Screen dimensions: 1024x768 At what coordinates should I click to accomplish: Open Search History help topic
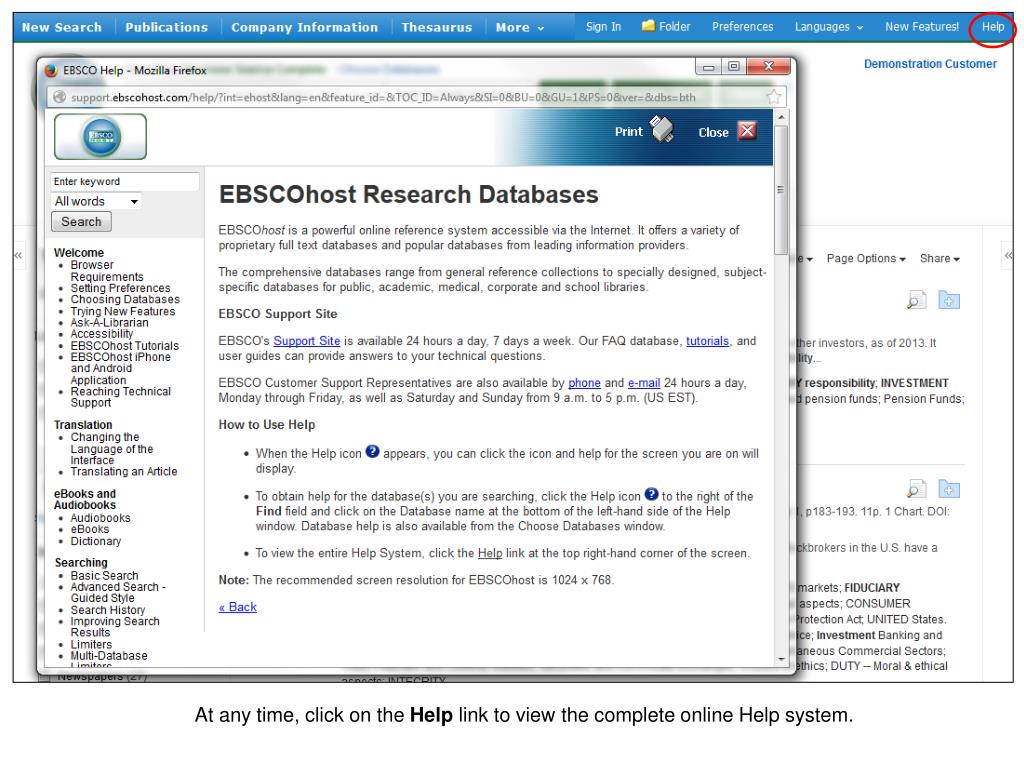108,610
